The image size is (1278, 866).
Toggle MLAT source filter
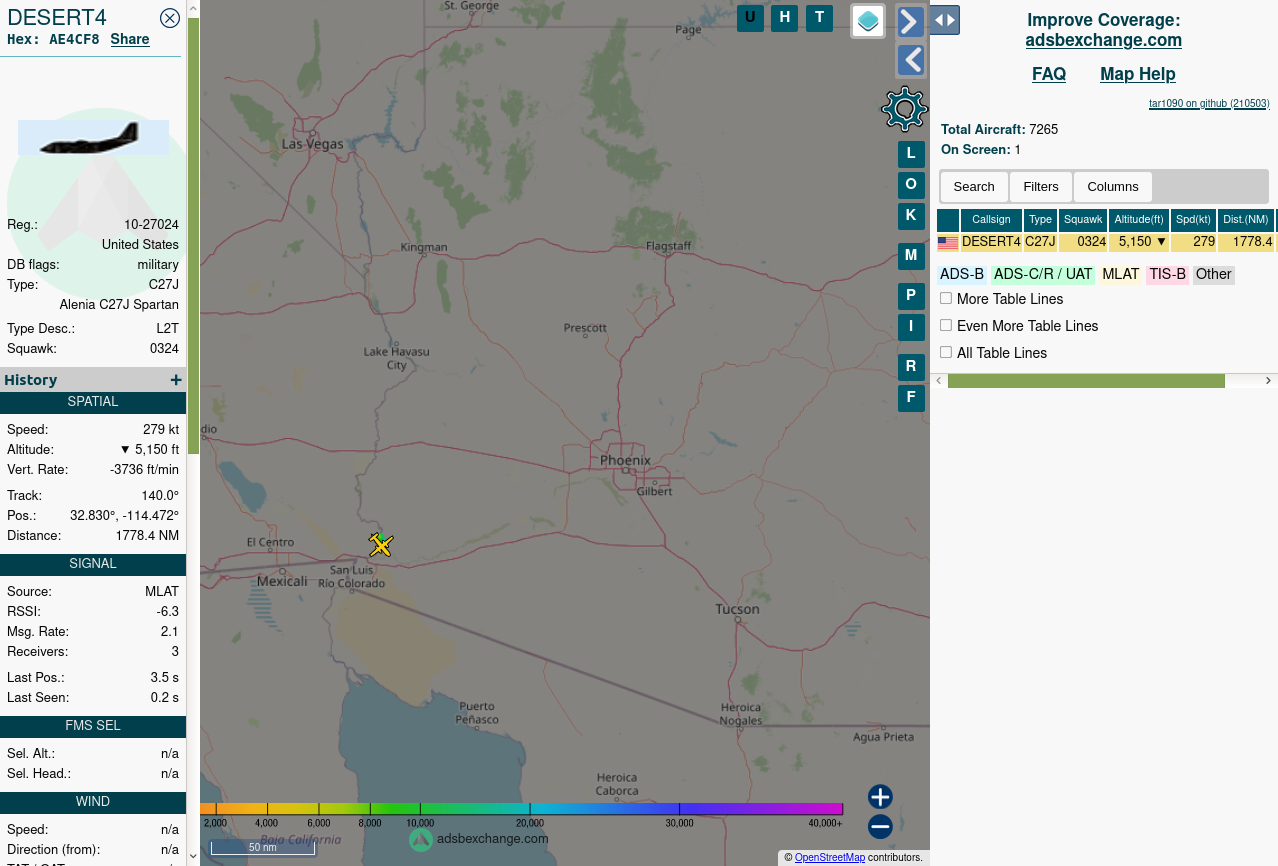1121,274
